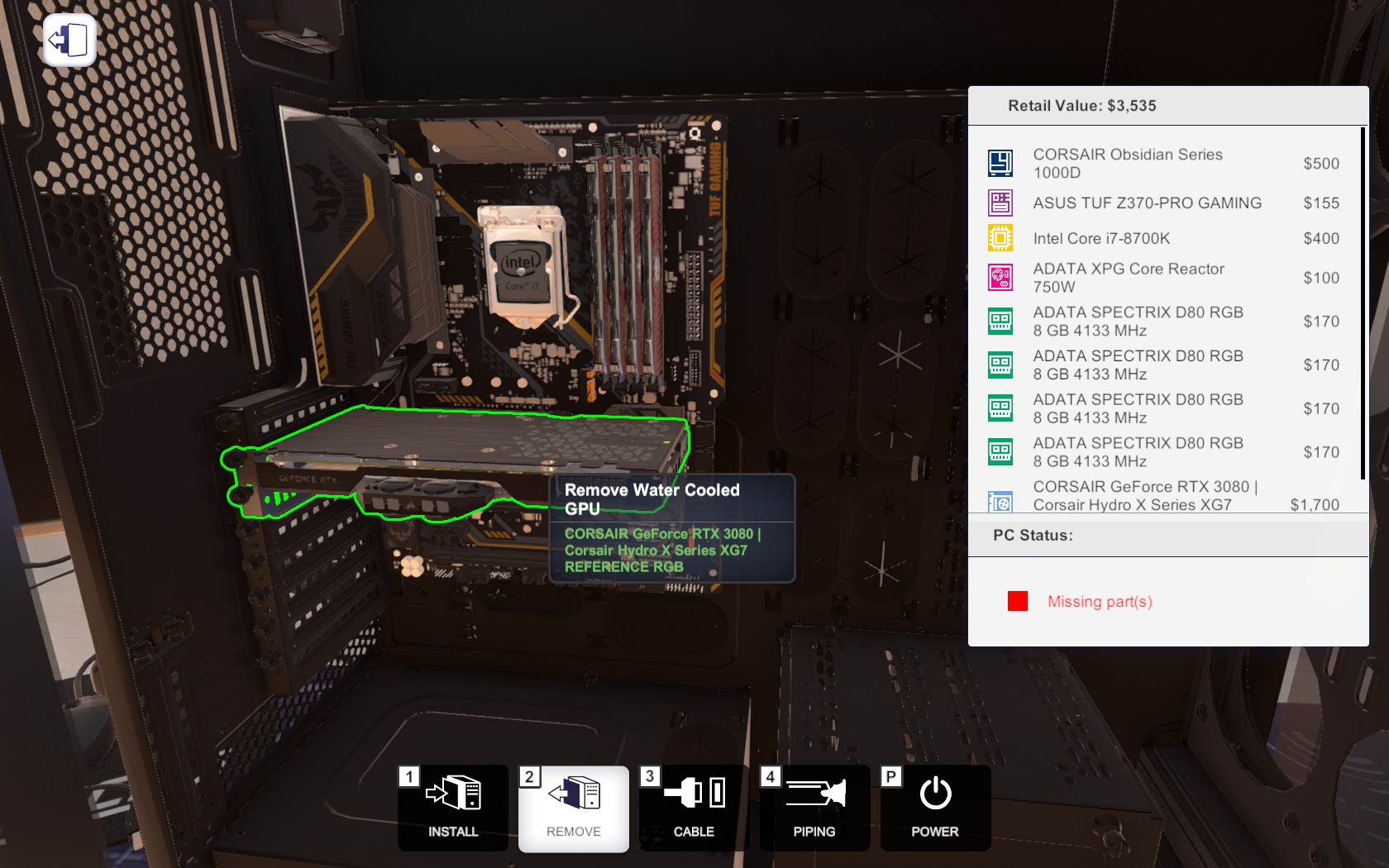Click the 'Missing part(s)' status text

click(x=1100, y=601)
